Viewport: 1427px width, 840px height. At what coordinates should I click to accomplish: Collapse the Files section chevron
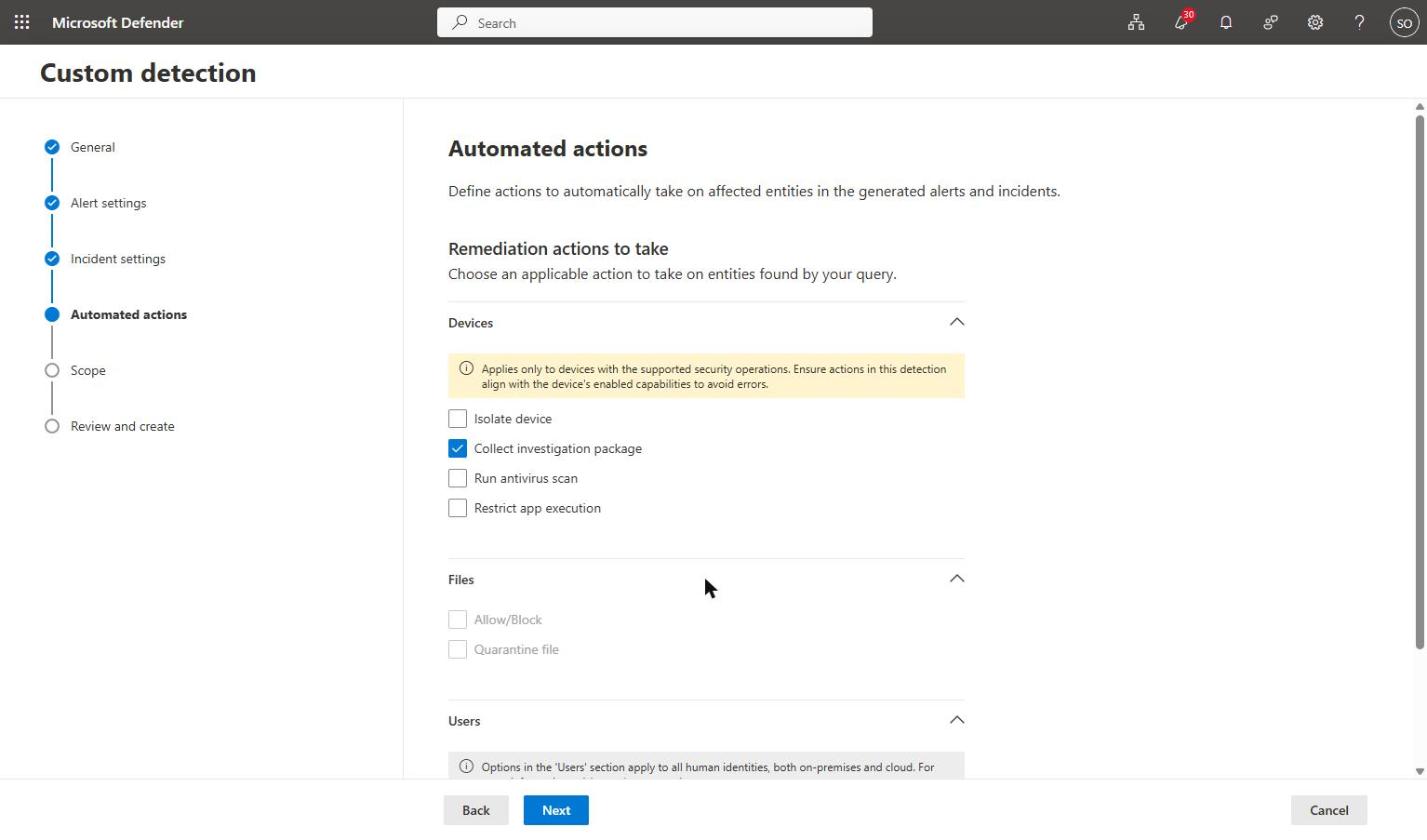956,579
